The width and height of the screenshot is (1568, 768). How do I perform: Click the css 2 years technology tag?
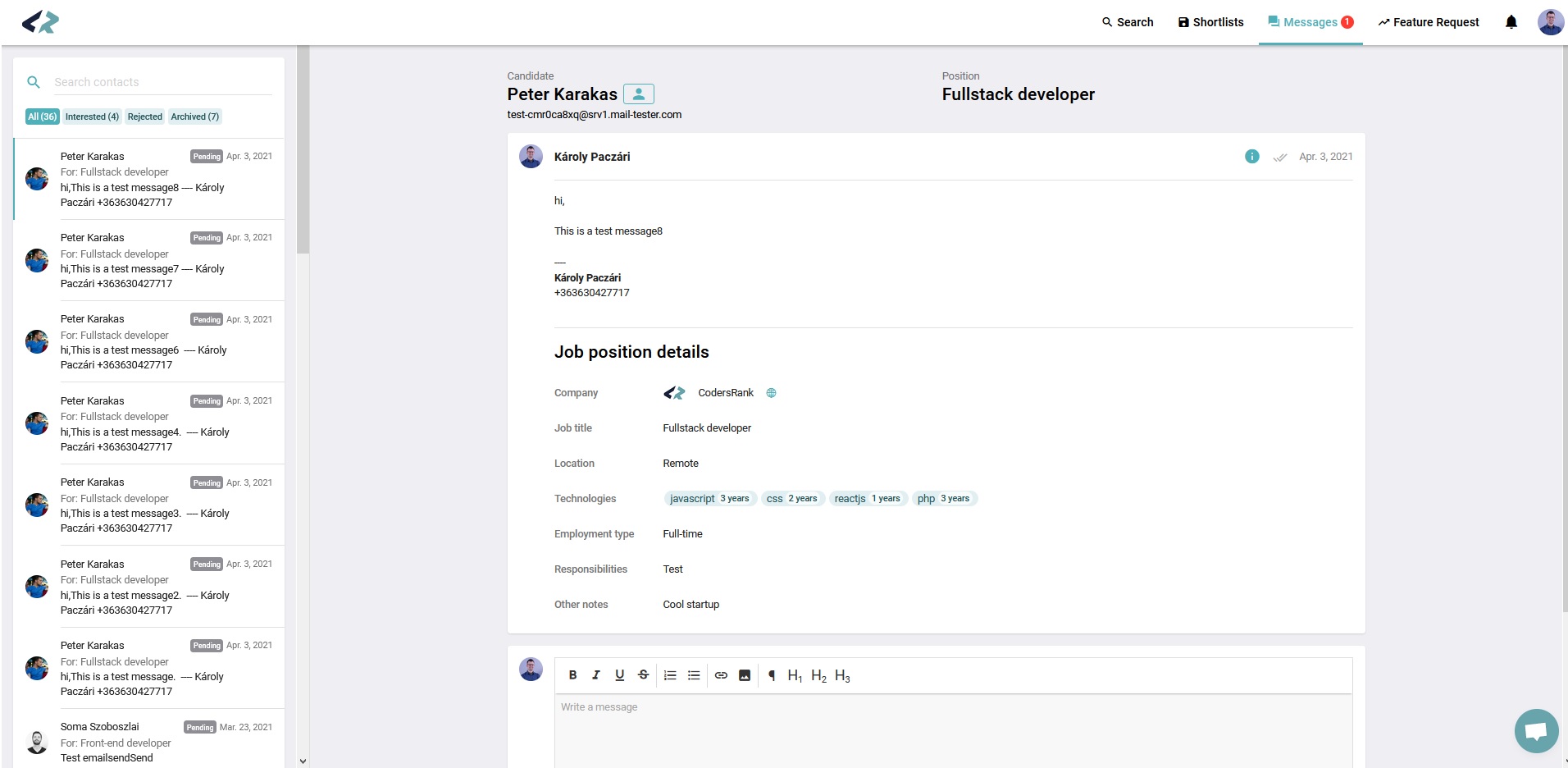coord(792,498)
